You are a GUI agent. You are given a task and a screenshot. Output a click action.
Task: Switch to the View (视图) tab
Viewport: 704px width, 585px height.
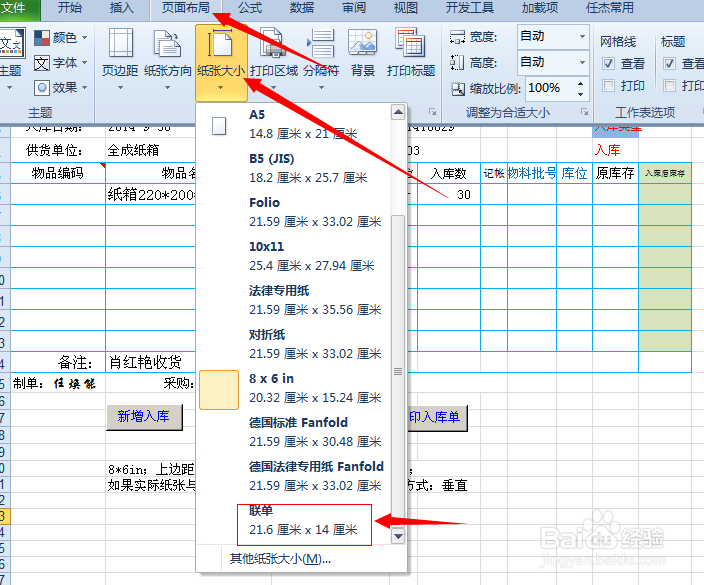(405, 8)
